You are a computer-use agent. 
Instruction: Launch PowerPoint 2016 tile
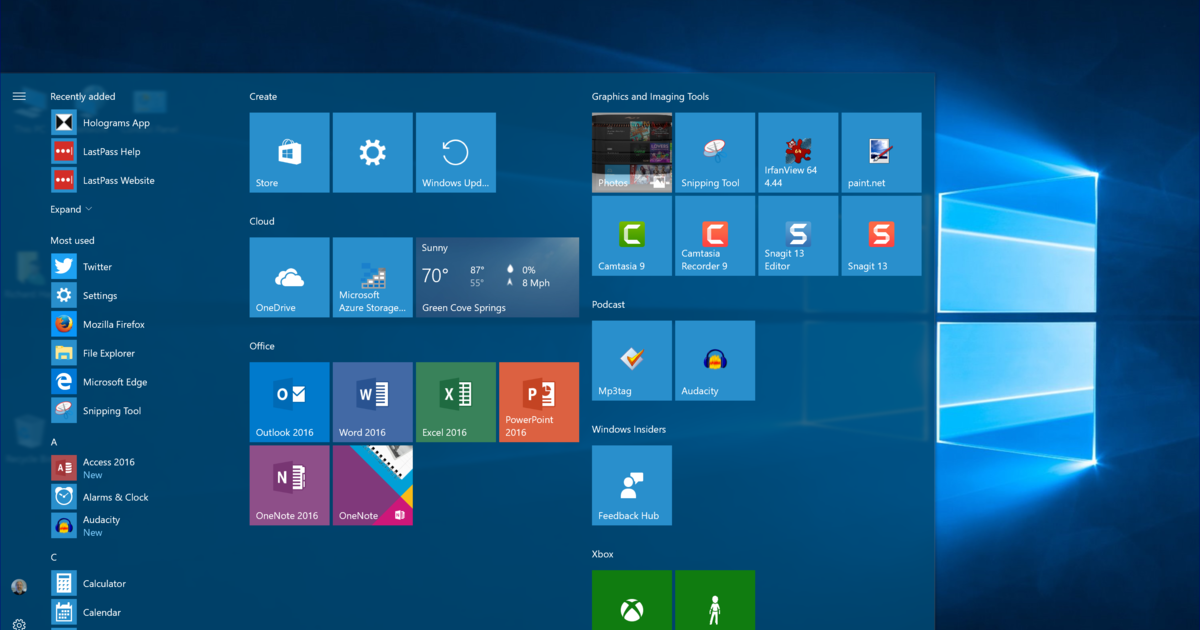(539, 402)
